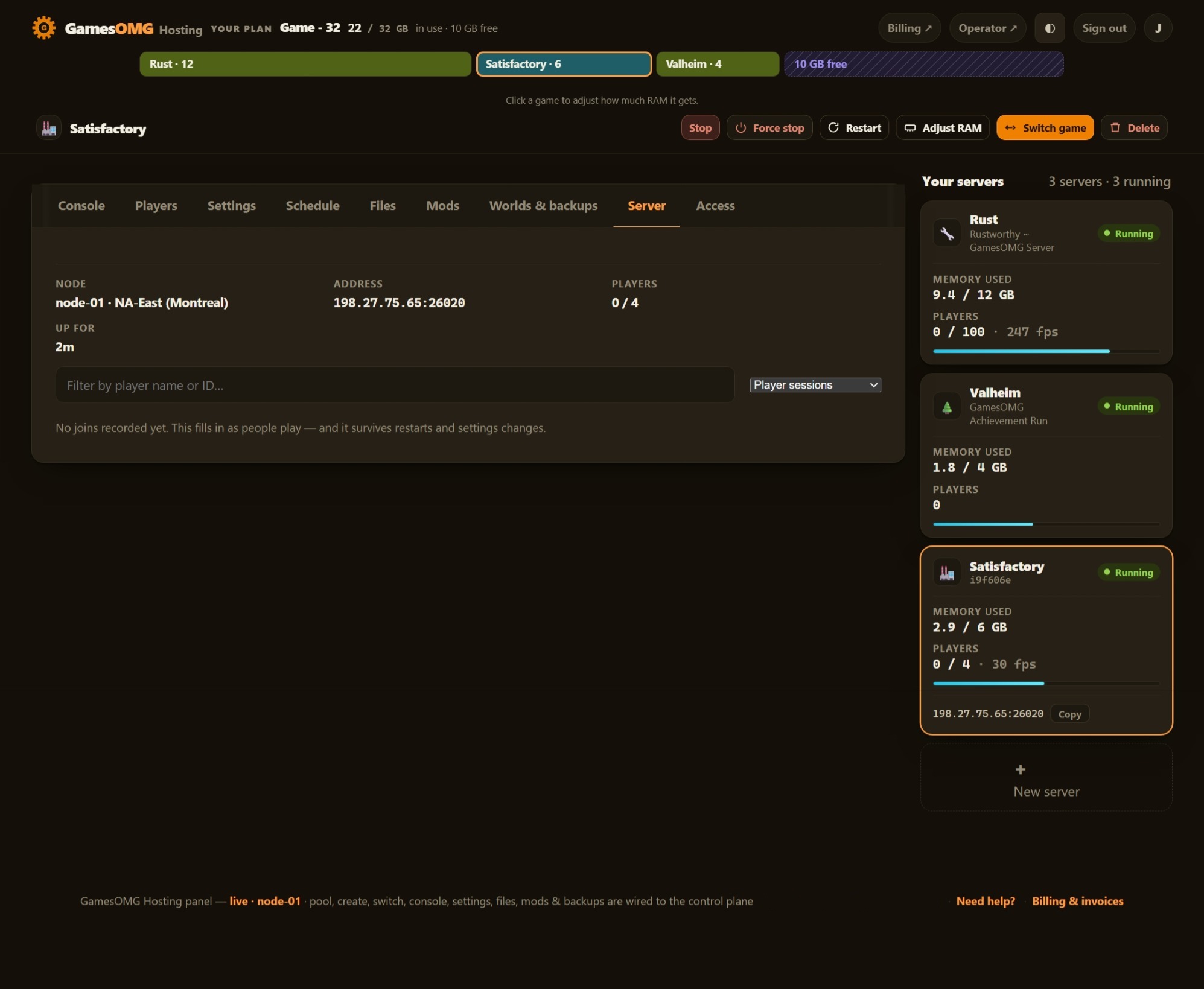Select the Satisfactory · 6 RAM bar
Screen dimensions: 1204x989
pyautogui.click(x=564, y=64)
